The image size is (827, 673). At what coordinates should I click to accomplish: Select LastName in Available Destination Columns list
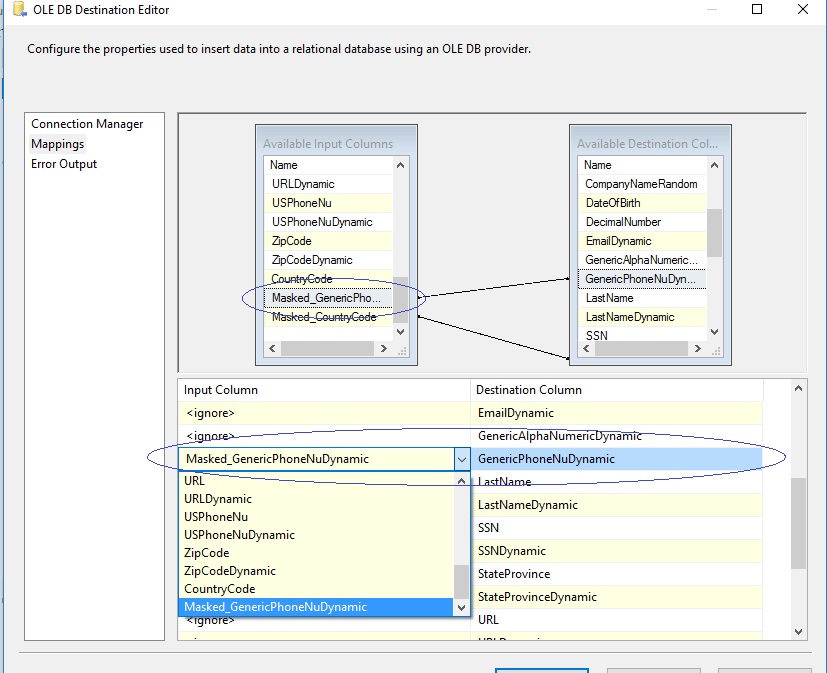[642, 298]
